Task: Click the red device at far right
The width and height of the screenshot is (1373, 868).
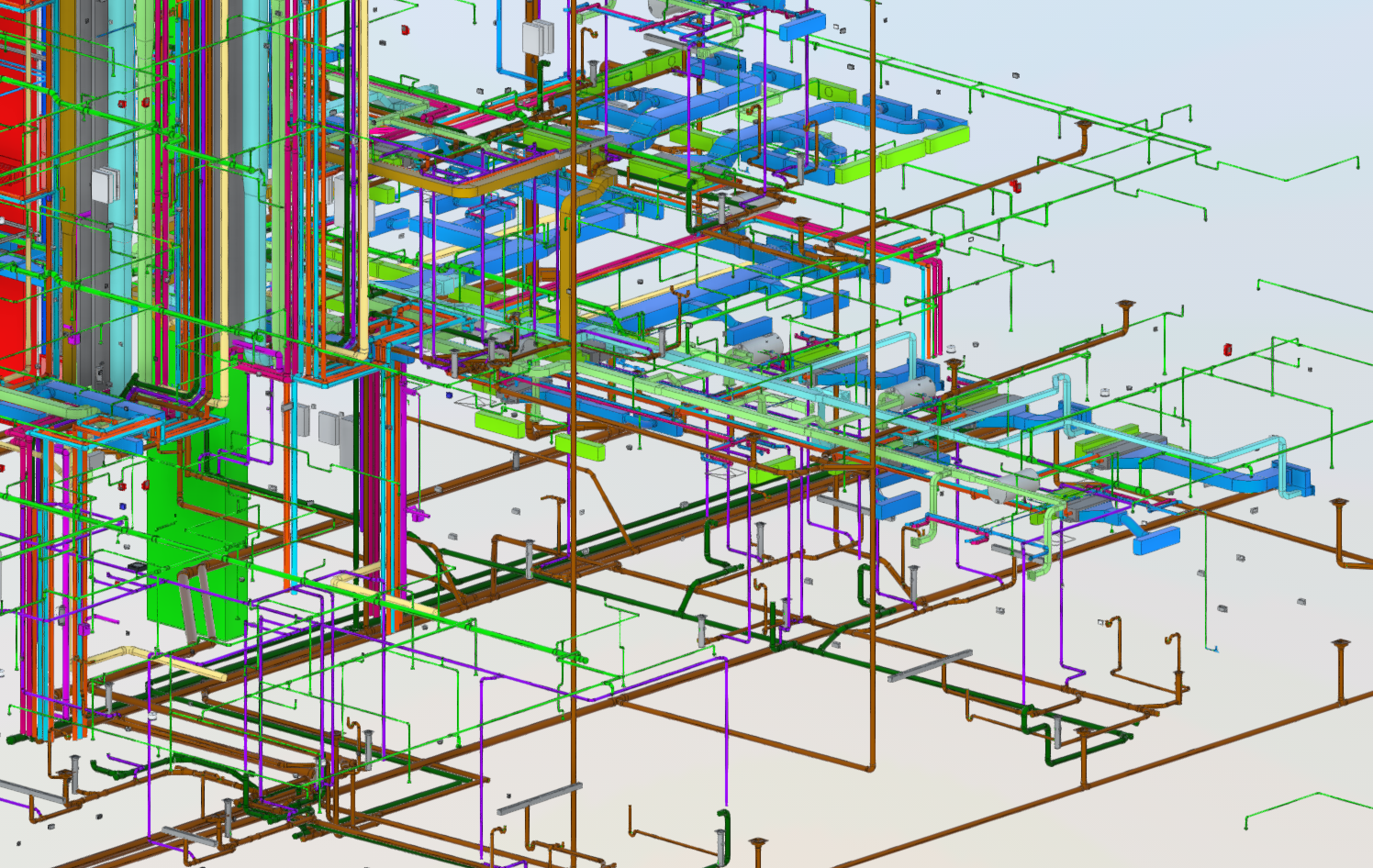Action: (x=1228, y=349)
